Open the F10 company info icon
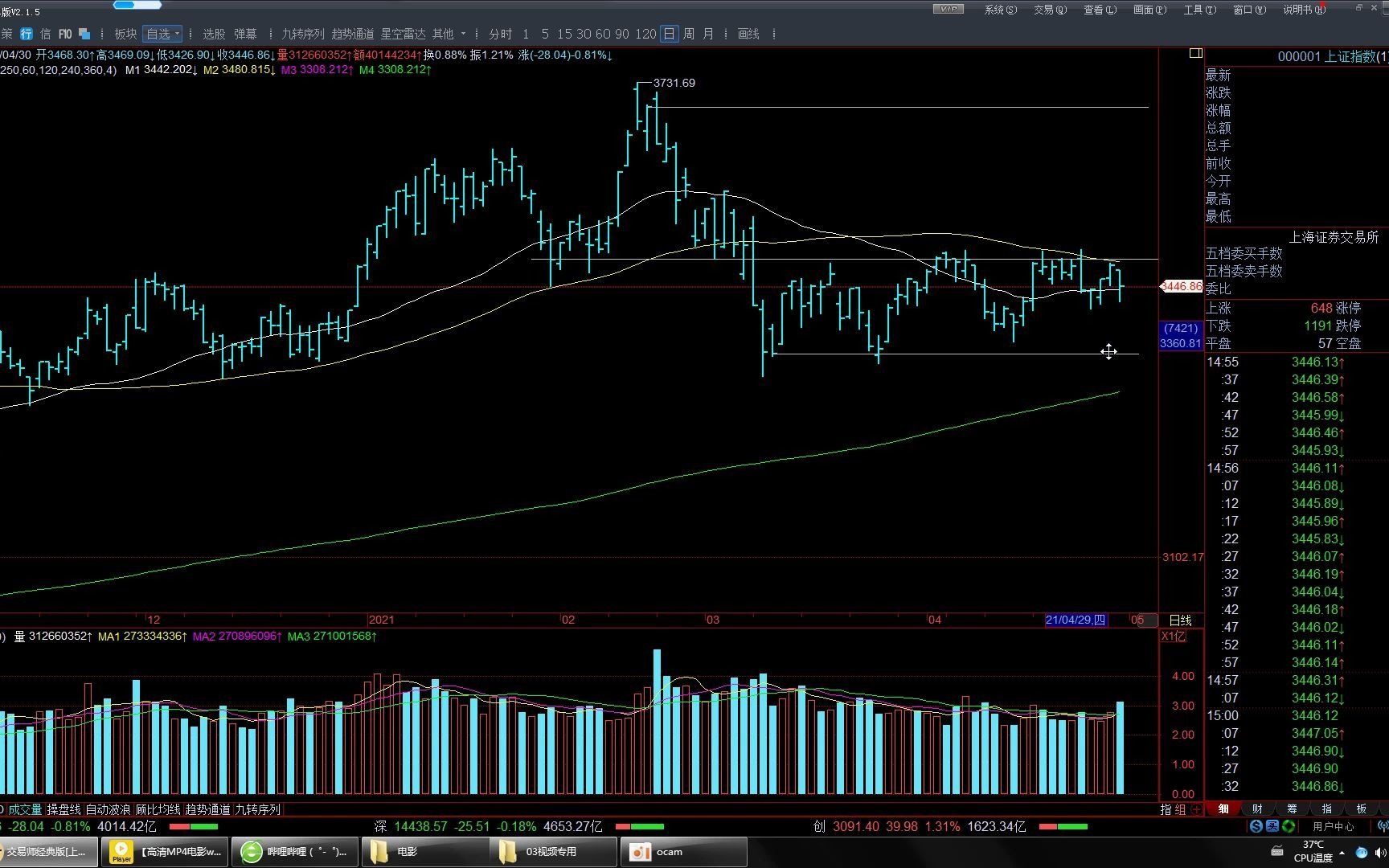 (x=65, y=34)
